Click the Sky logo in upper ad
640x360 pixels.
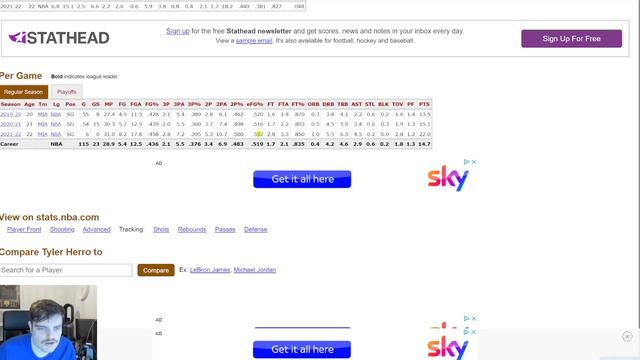click(448, 178)
